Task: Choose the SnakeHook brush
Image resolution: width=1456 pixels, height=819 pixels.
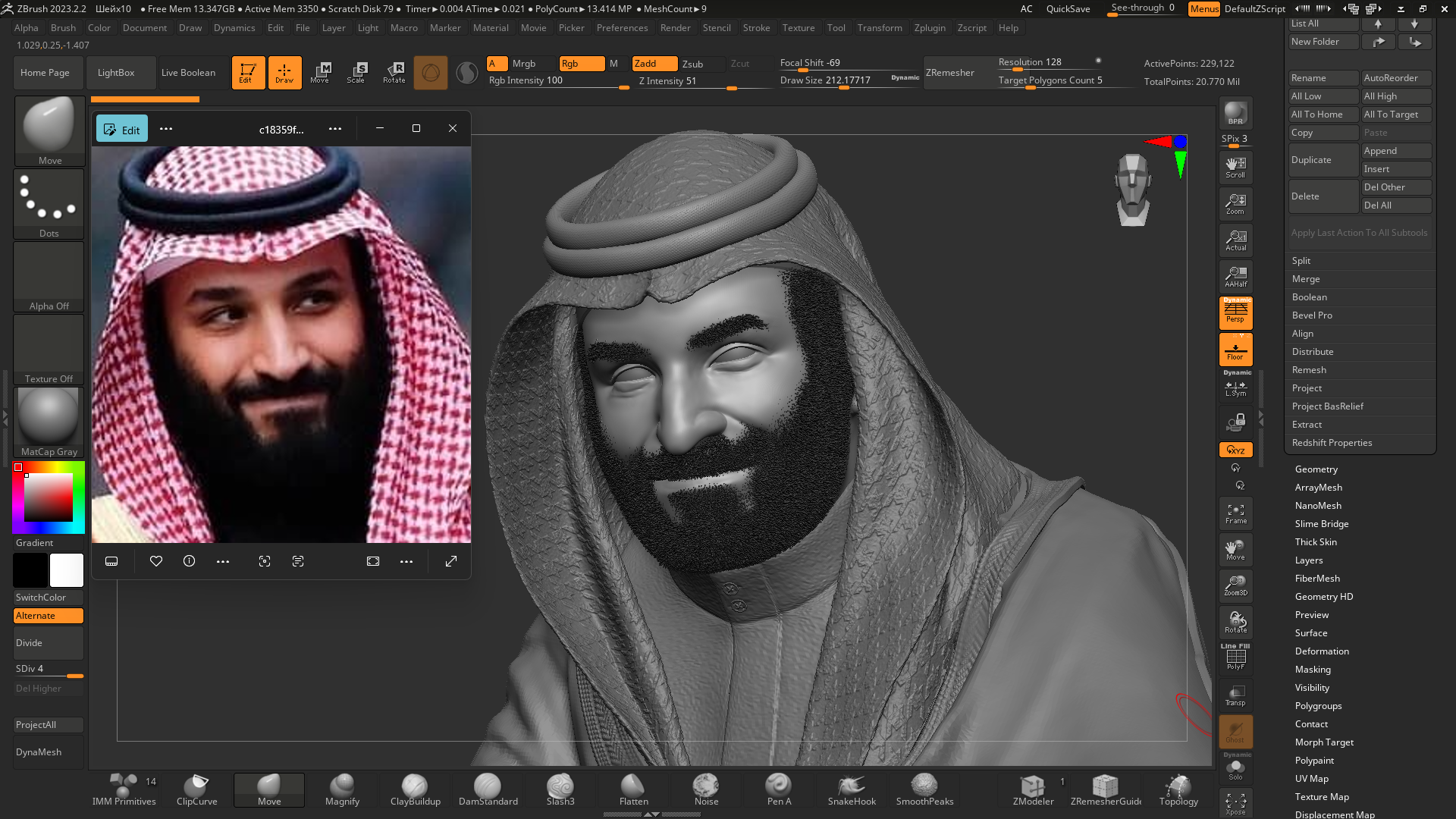Action: pyautogui.click(x=852, y=790)
